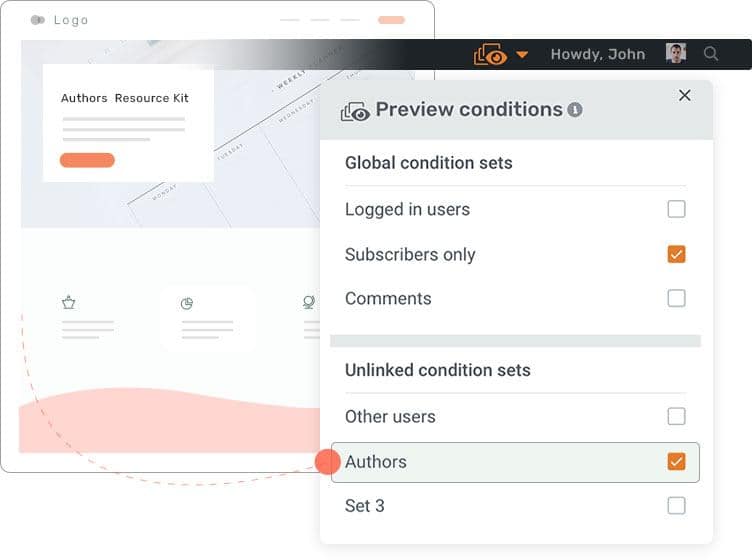
Task: Click the orange hotspot dot beside Authors
Action: coord(327,462)
